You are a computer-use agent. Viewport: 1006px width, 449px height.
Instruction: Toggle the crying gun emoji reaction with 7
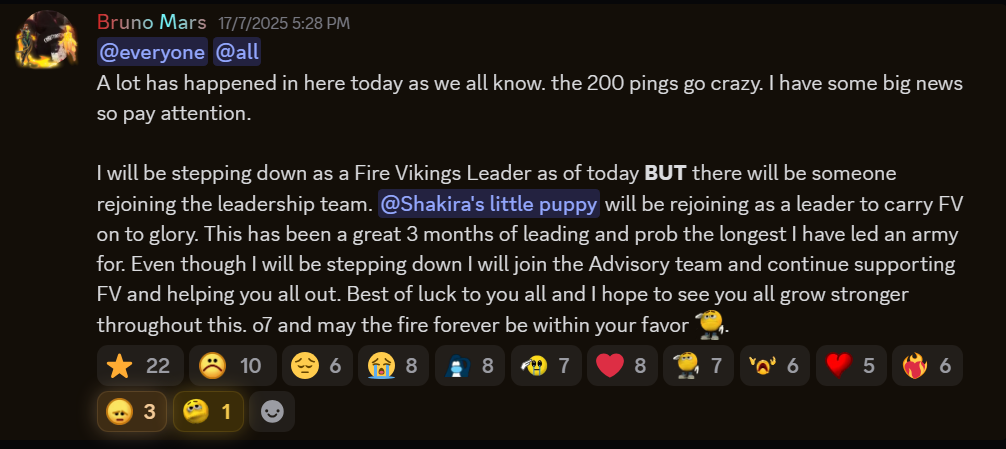click(545, 366)
